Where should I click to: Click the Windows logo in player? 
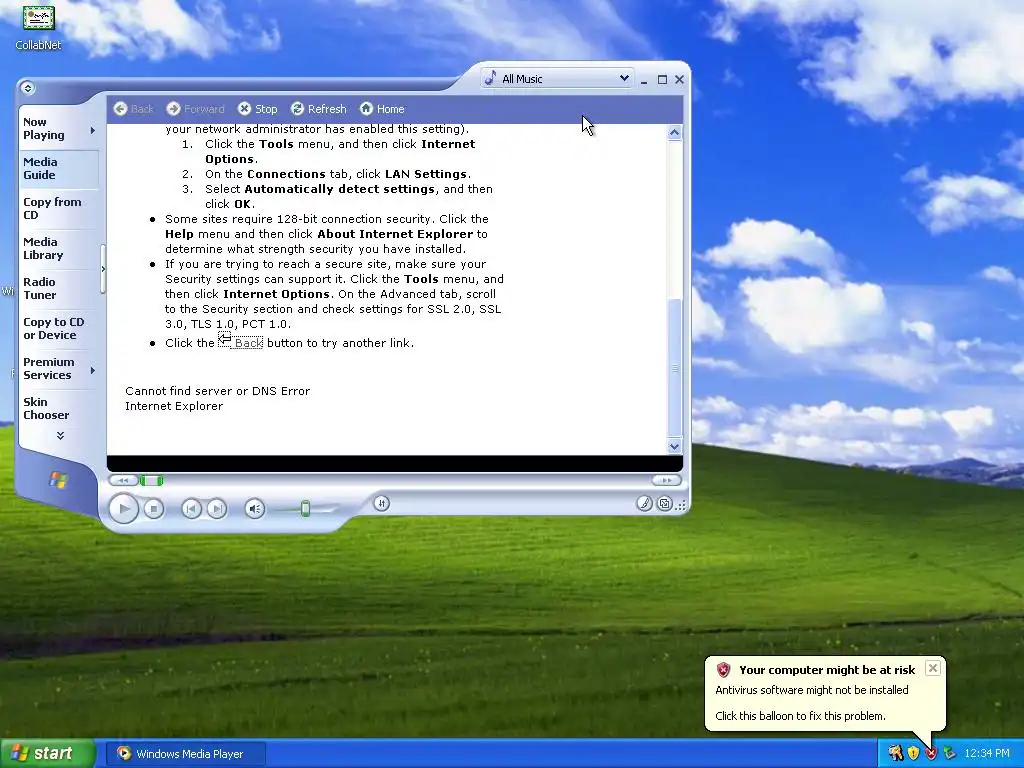pyautogui.click(x=58, y=480)
